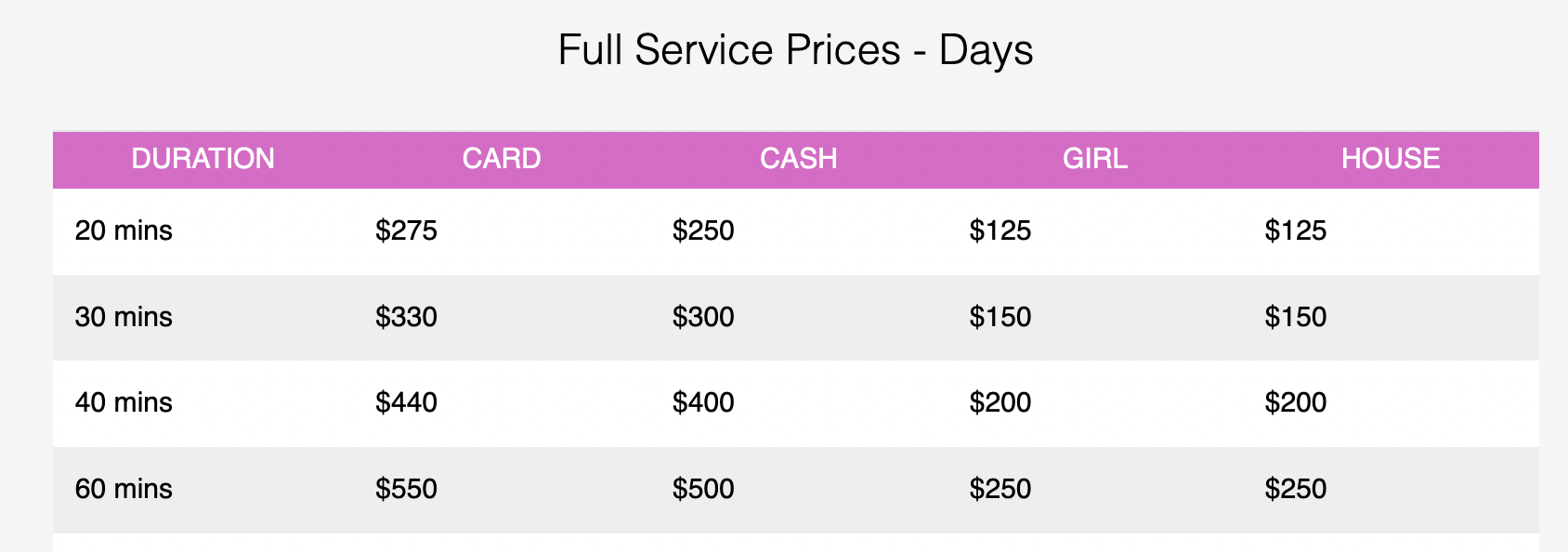Click the $400 cash price

click(703, 402)
